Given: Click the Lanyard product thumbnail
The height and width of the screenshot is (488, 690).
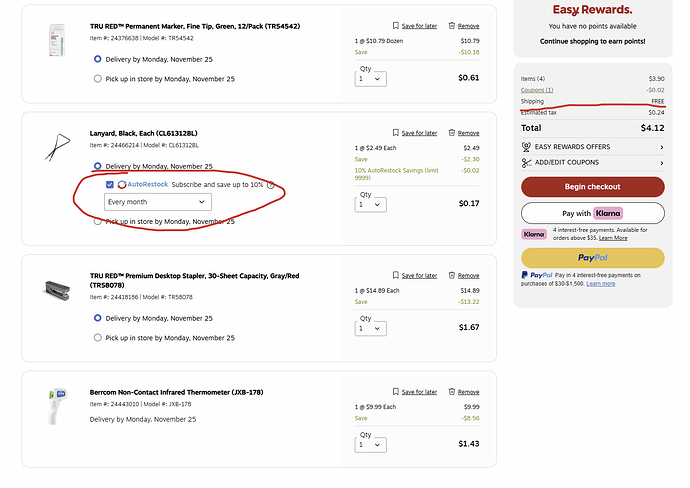Looking at the screenshot, I should coord(58,147).
